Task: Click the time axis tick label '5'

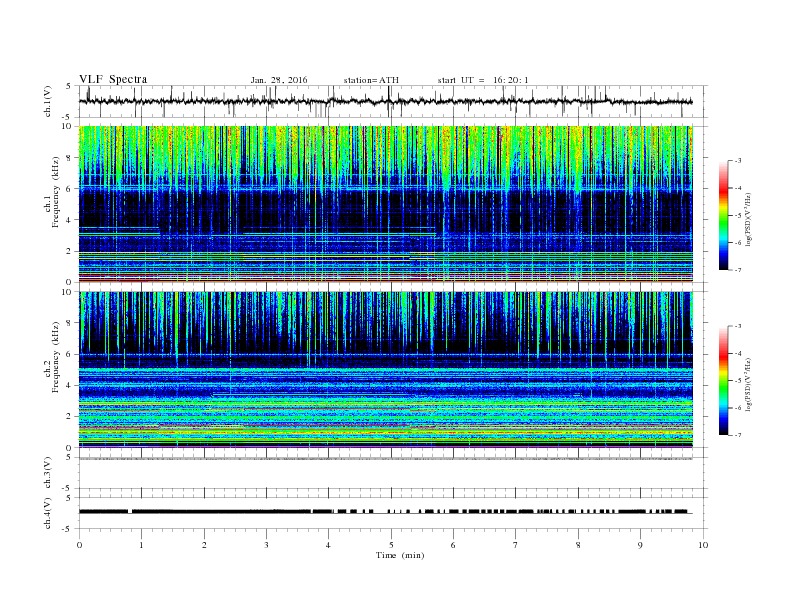Action: pyautogui.click(x=391, y=545)
